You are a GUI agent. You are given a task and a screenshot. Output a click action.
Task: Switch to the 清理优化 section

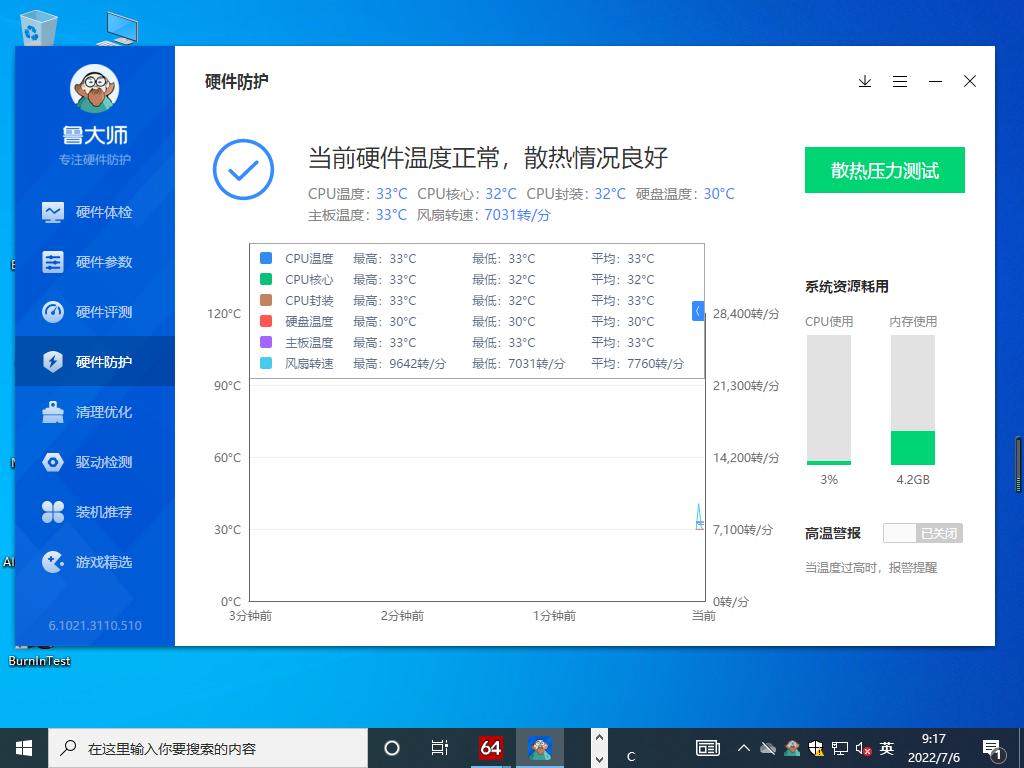pyautogui.click(x=94, y=412)
